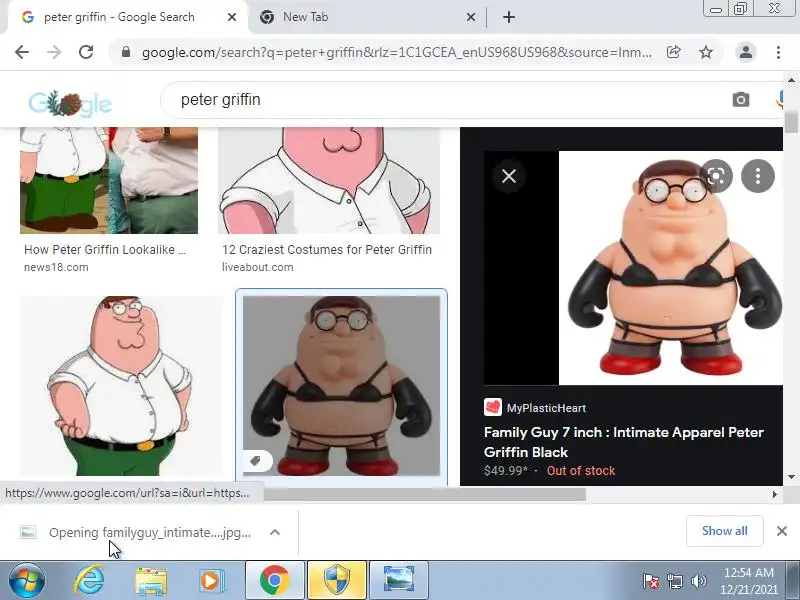Open Family Guy 7 inch Intimate Apparel title
The image size is (800, 600).
click(x=623, y=442)
